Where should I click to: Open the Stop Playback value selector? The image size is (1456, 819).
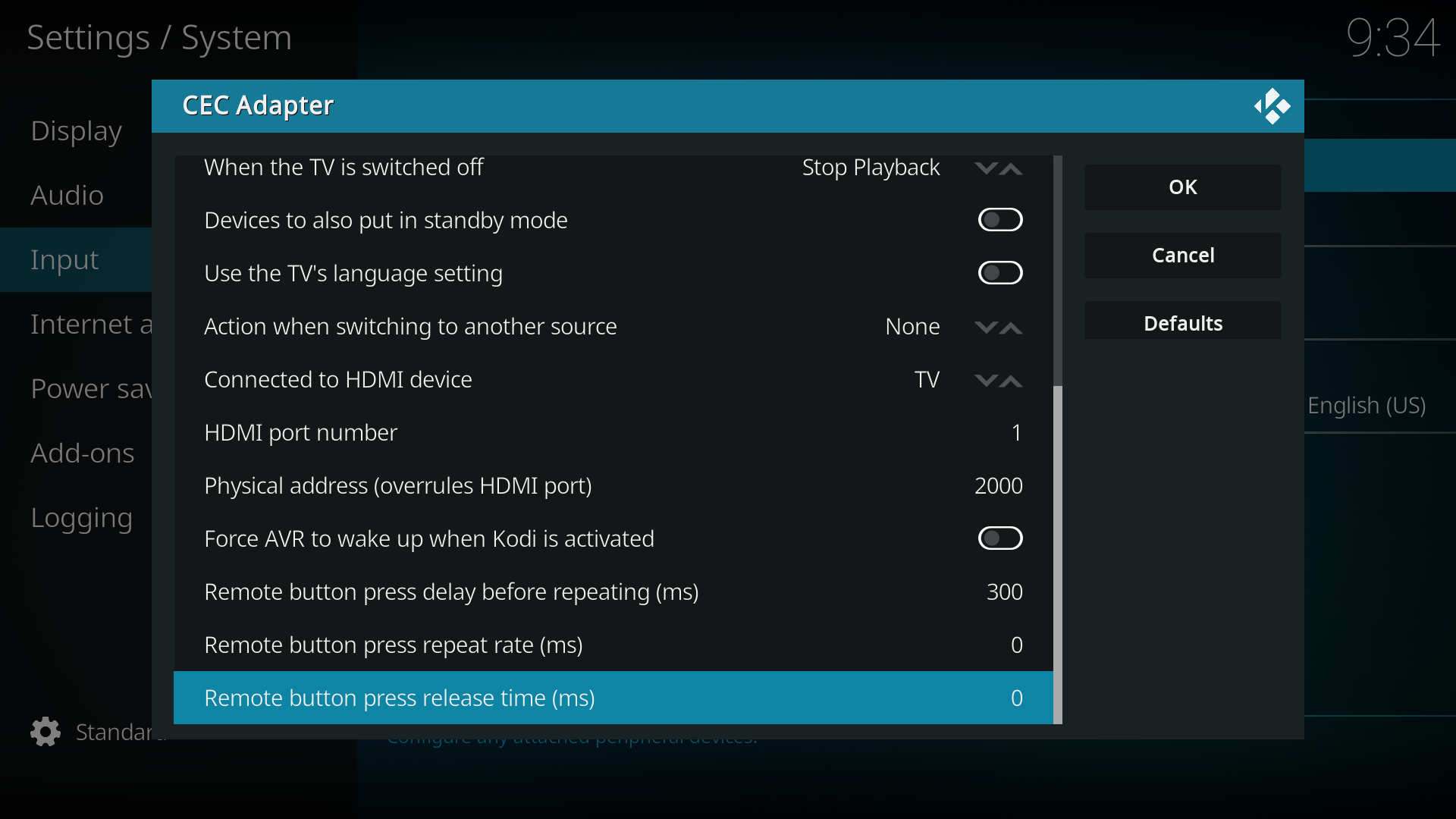point(871,168)
